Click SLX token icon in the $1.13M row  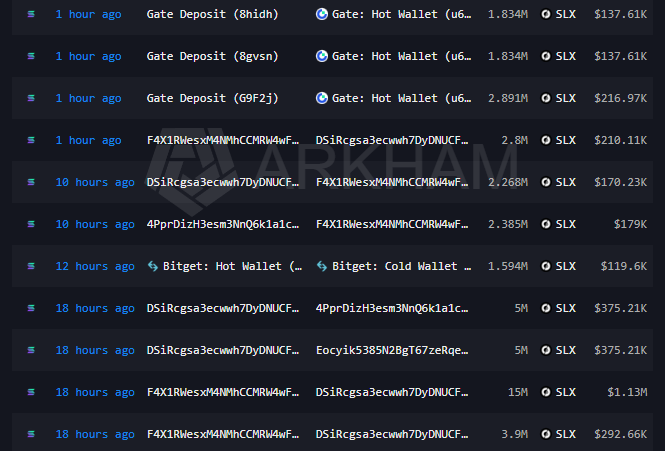[x=546, y=392]
